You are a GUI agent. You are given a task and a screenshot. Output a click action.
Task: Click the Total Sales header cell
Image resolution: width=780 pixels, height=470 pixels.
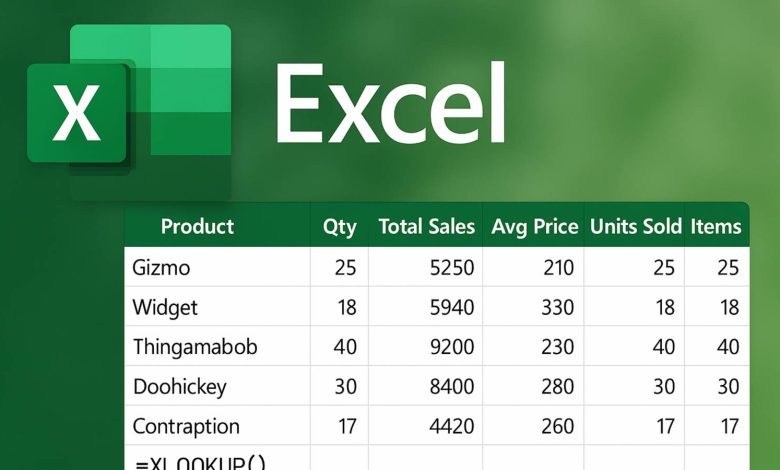pyautogui.click(x=426, y=227)
